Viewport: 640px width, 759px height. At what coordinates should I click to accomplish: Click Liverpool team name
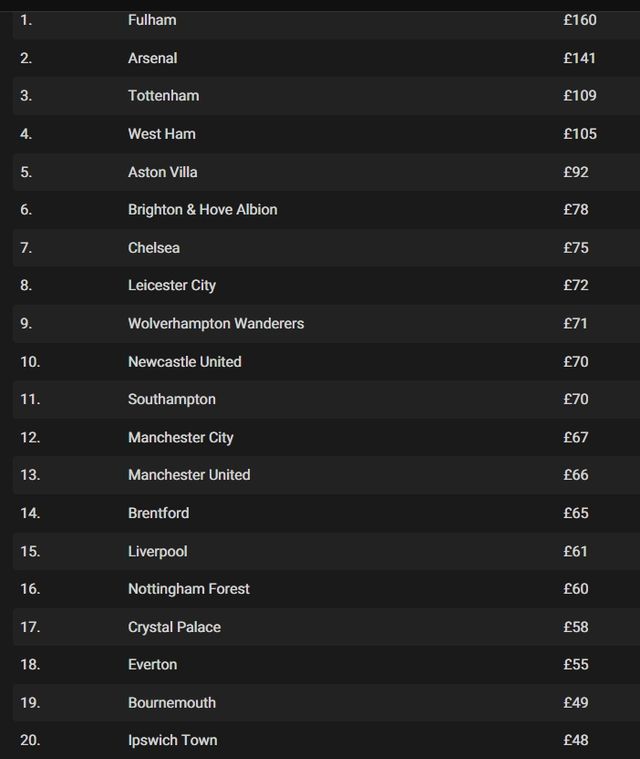[157, 551]
